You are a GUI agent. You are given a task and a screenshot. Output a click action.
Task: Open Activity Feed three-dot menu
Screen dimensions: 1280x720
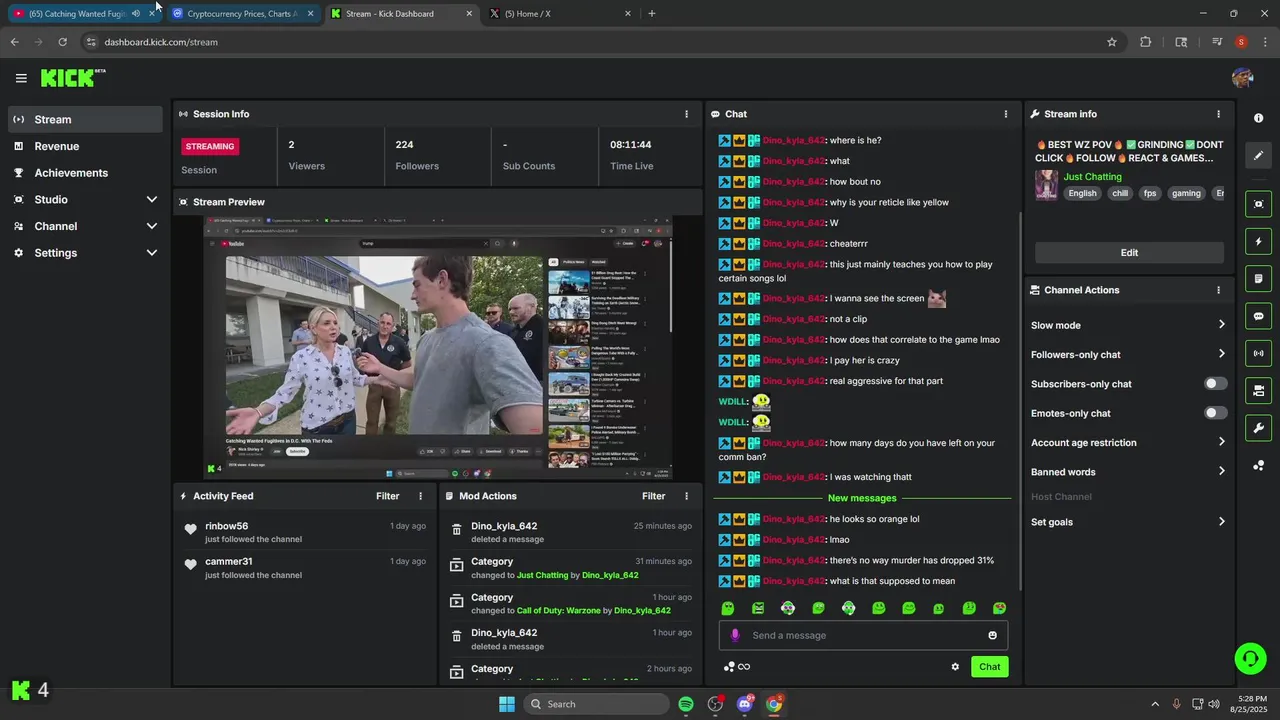click(x=420, y=496)
